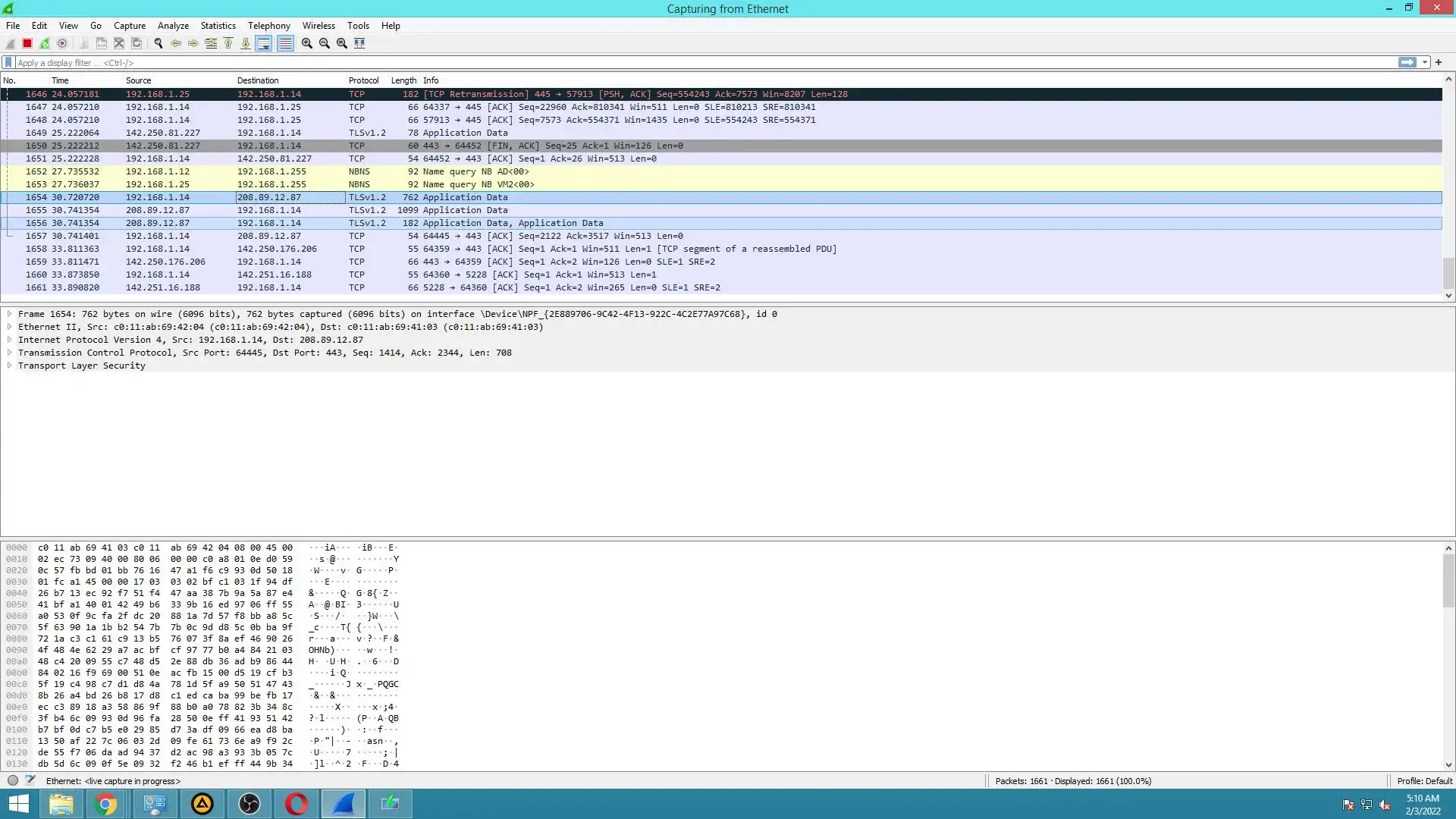Image resolution: width=1456 pixels, height=819 pixels.
Task: Open the display filter history dropdown
Action: pyautogui.click(x=1425, y=62)
